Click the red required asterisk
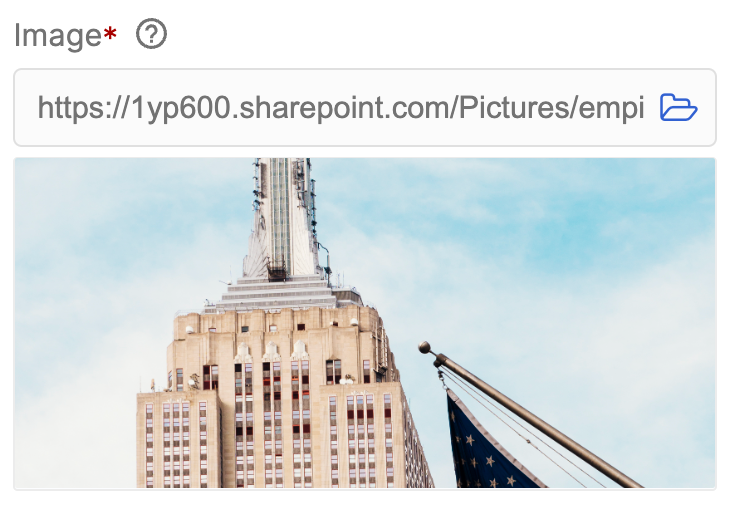 [x=110, y=33]
